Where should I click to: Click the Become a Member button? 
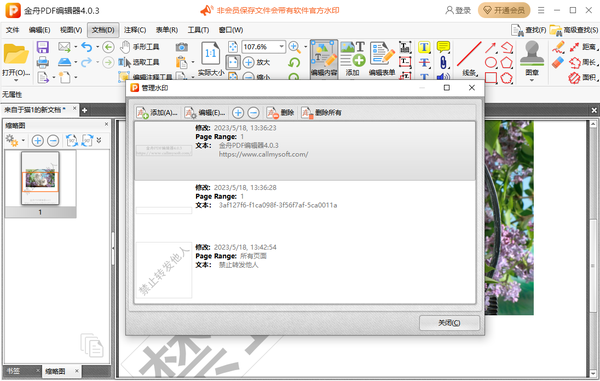[x=504, y=10]
